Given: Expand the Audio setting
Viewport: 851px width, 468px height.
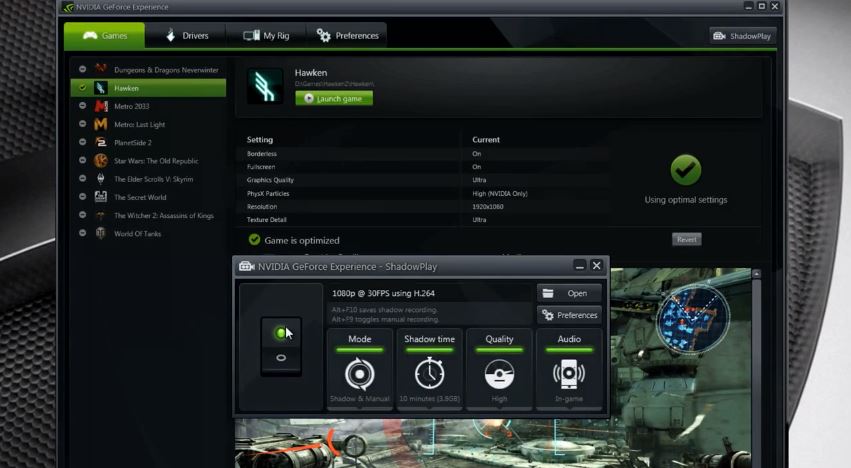Looking at the screenshot, I should [x=569, y=369].
